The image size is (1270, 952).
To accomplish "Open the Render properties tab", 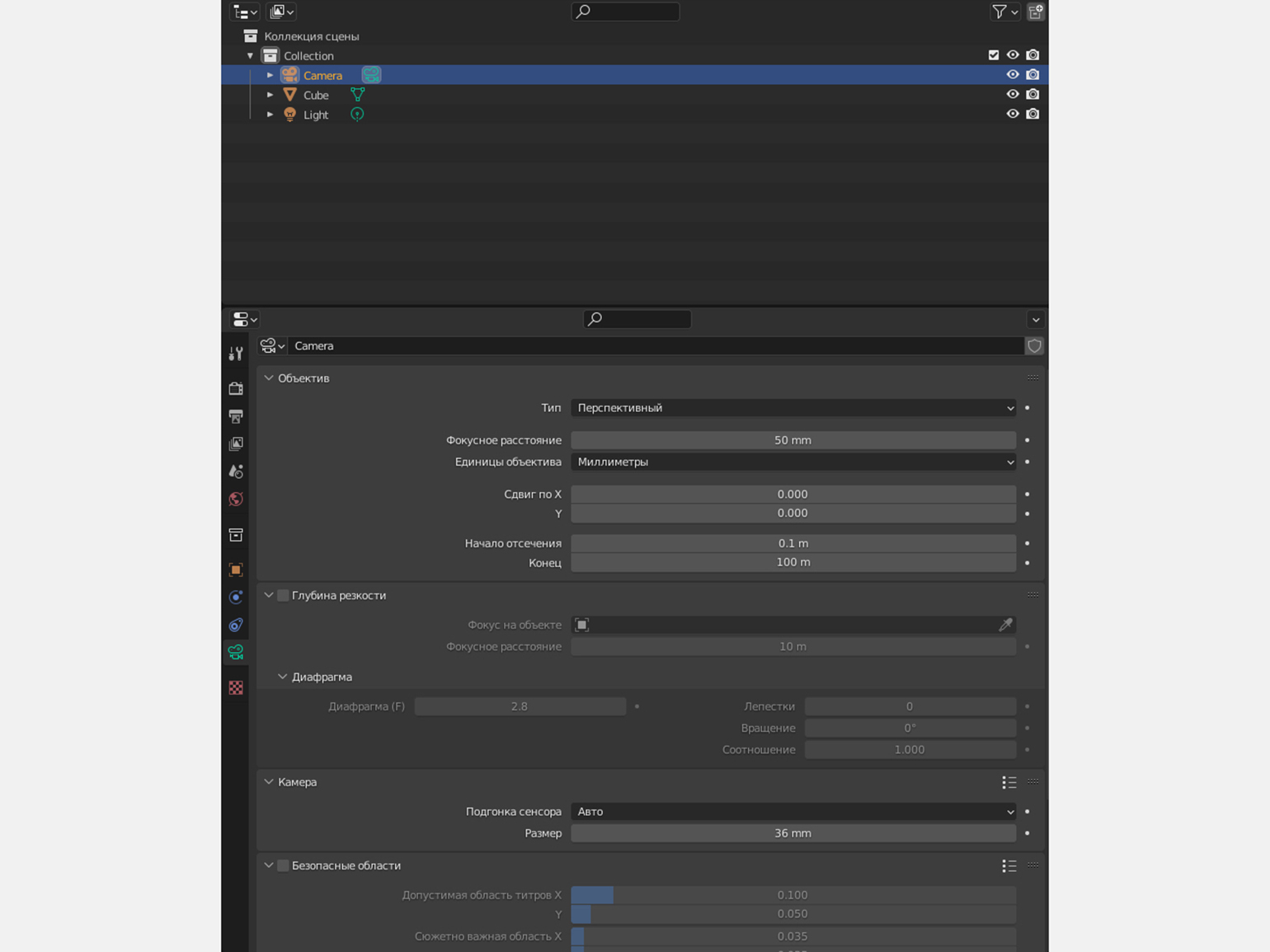I will click(x=236, y=388).
